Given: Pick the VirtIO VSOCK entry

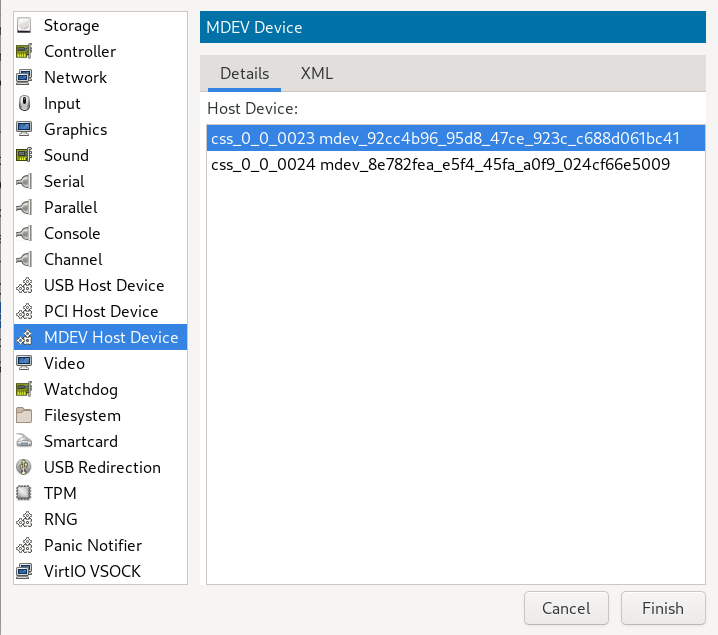Looking at the screenshot, I should pyautogui.click(x=100, y=571).
